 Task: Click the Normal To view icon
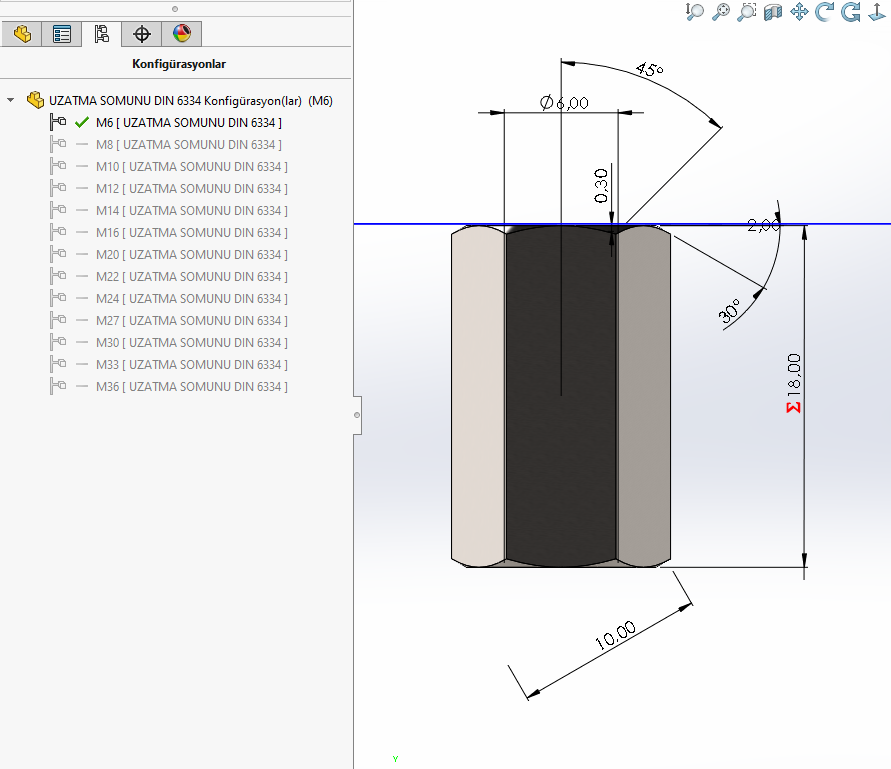[877, 12]
